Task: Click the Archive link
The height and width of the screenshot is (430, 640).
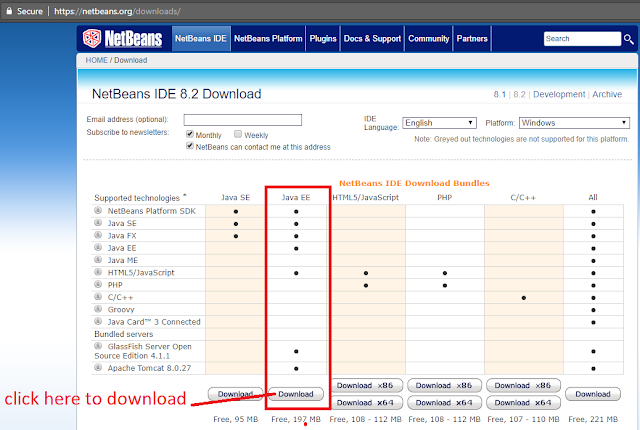Action: (x=607, y=94)
